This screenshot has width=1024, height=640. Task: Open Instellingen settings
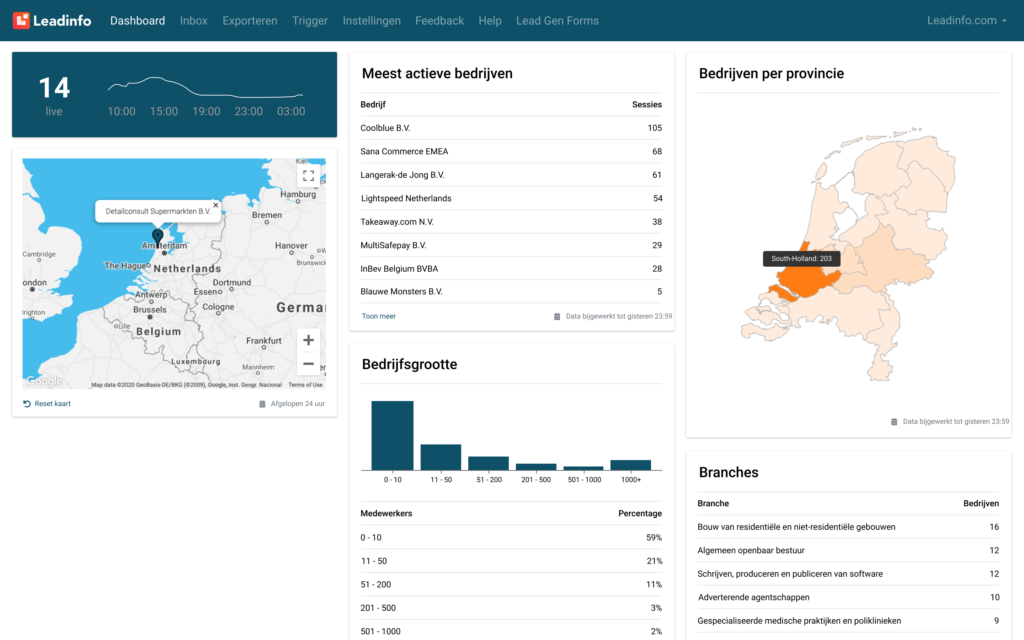(372, 21)
